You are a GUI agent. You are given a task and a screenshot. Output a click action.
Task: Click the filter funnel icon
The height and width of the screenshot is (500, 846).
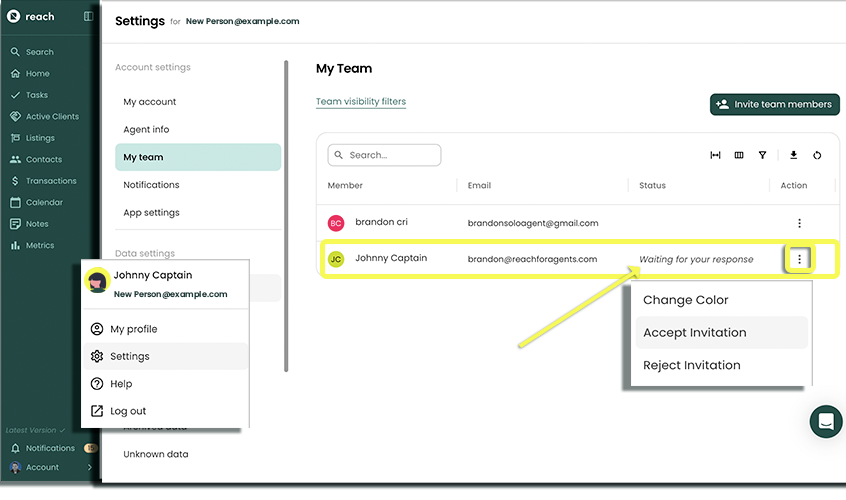pyautogui.click(x=763, y=155)
